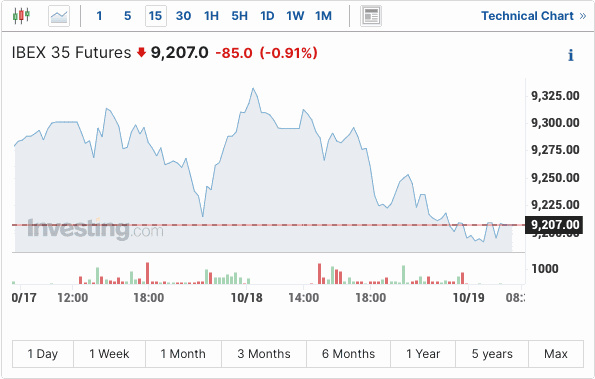The image size is (595, 379).
Task: Click the (-0.91%) percent change value
Action: (288, 53)
